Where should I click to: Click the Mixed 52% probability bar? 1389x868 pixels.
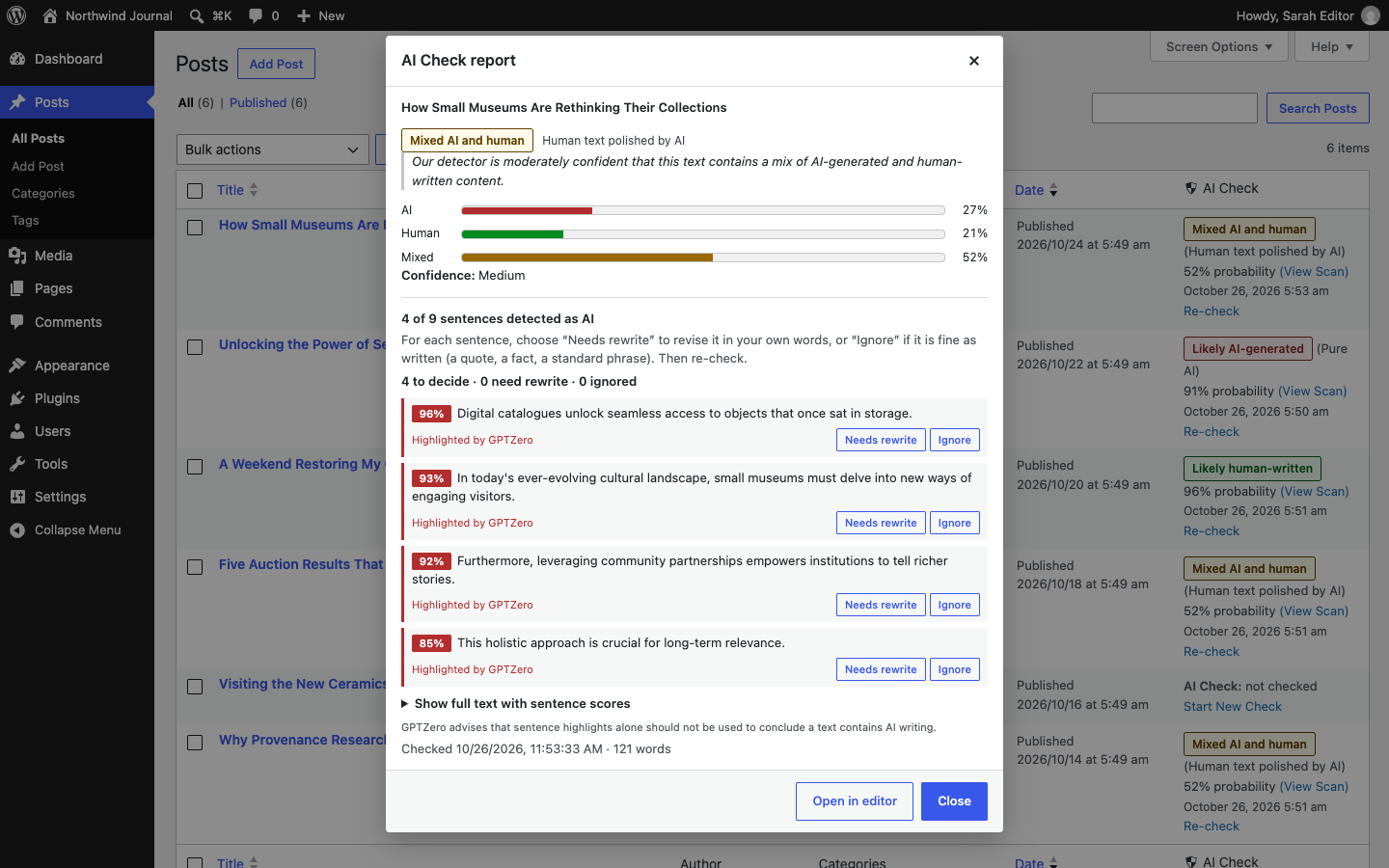click(x=703, y=258)
